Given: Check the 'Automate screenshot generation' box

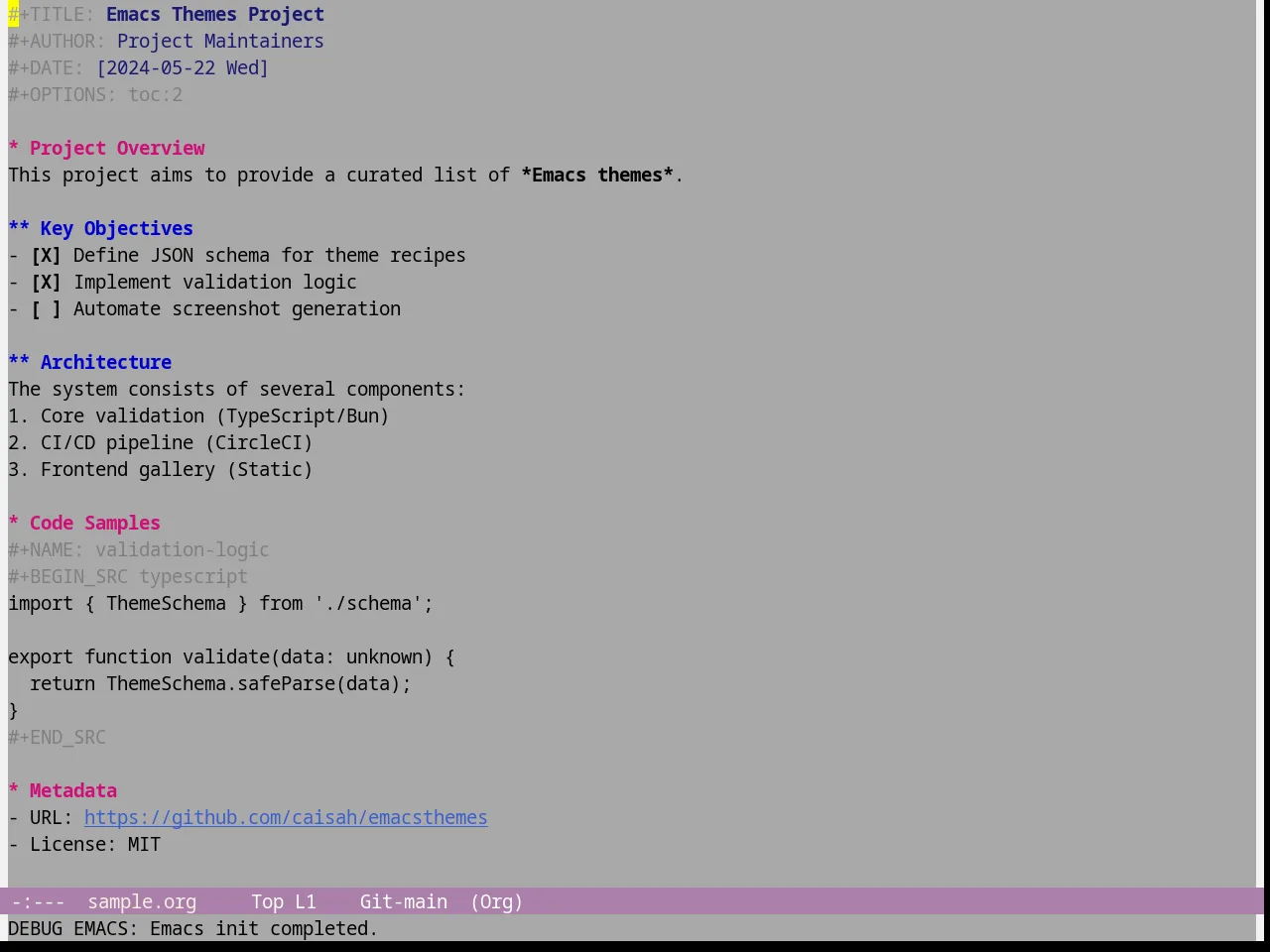Looking at the screenshot, I should click(46, 309).
